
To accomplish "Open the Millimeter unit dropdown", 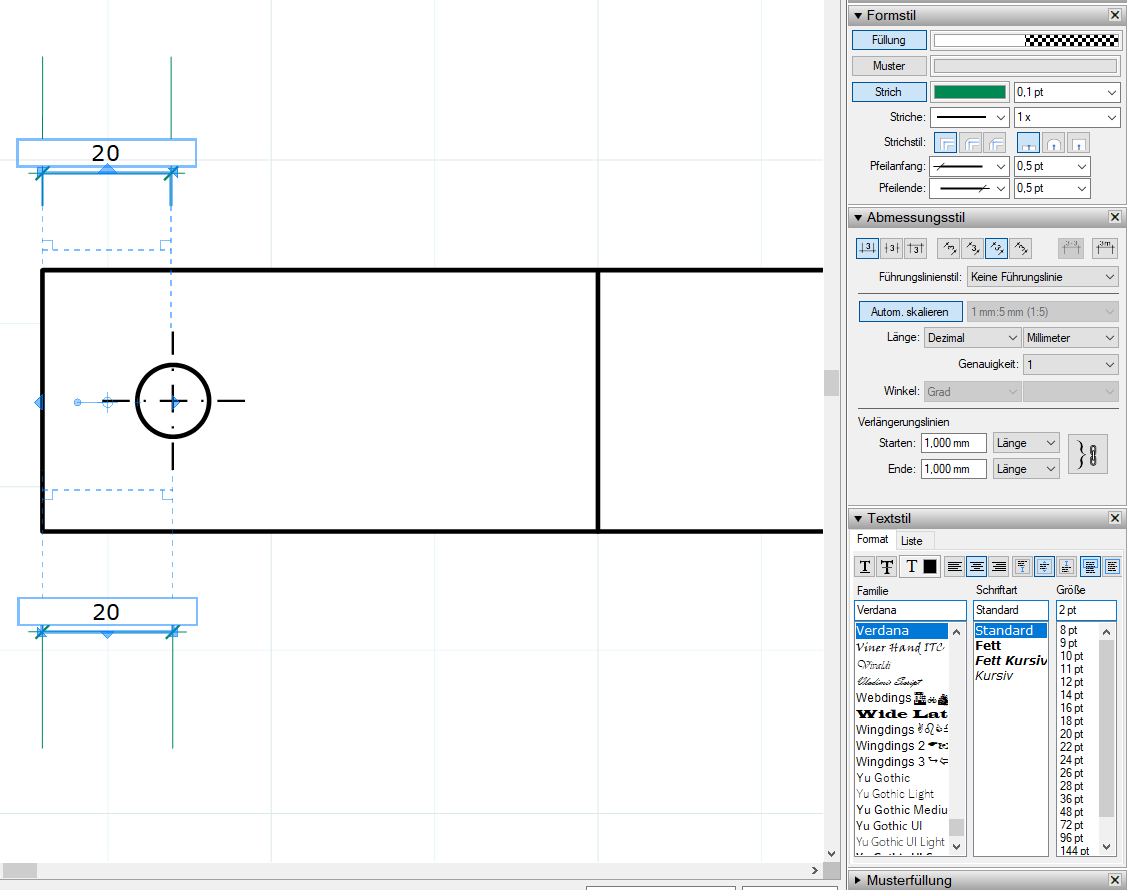I will pos(1071,338).
